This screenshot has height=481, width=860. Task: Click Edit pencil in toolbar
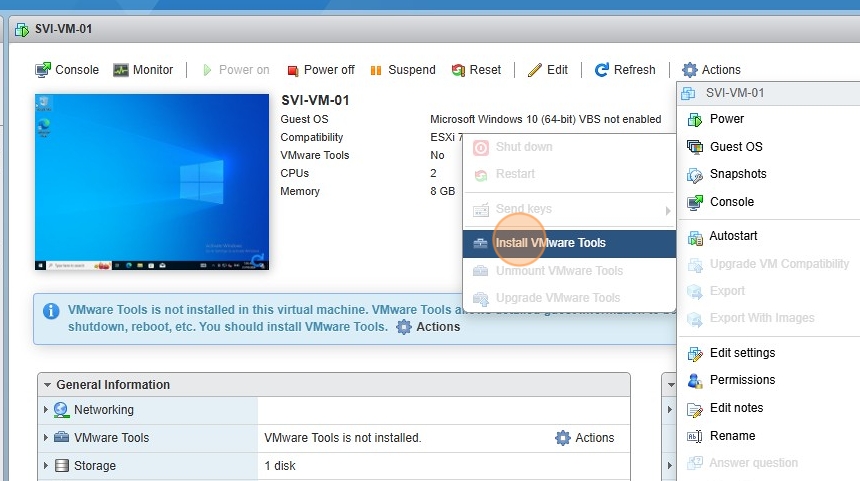(547, 70)
